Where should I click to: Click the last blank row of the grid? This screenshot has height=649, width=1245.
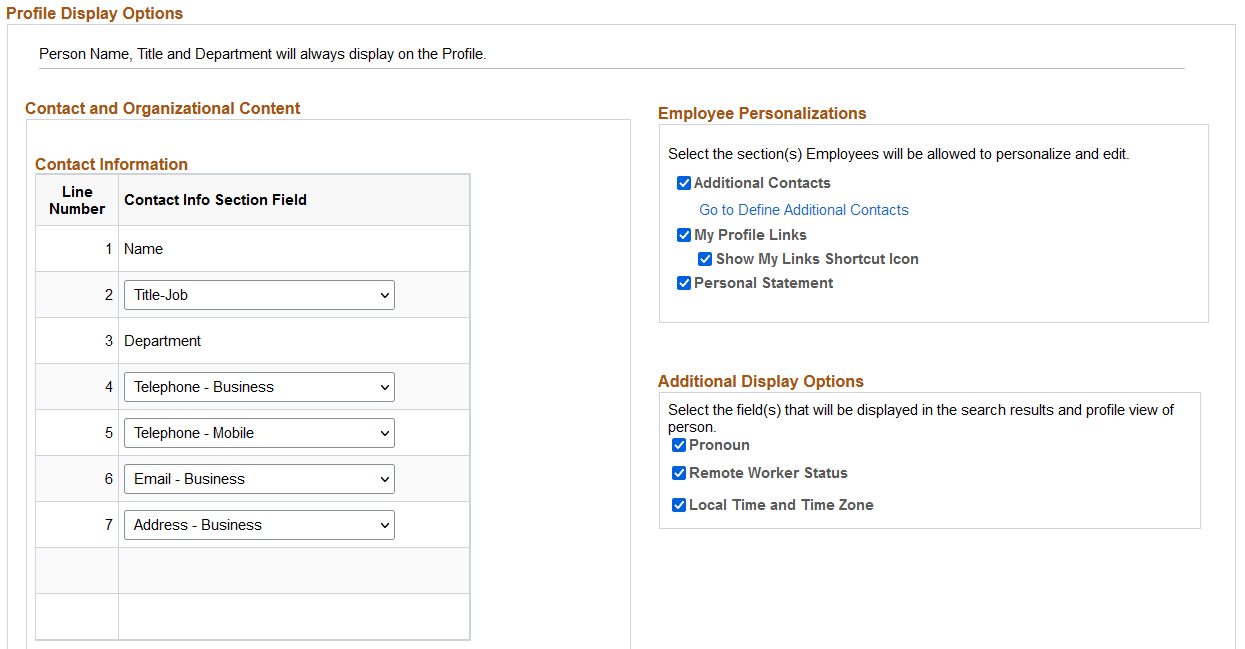pos(294,616)
